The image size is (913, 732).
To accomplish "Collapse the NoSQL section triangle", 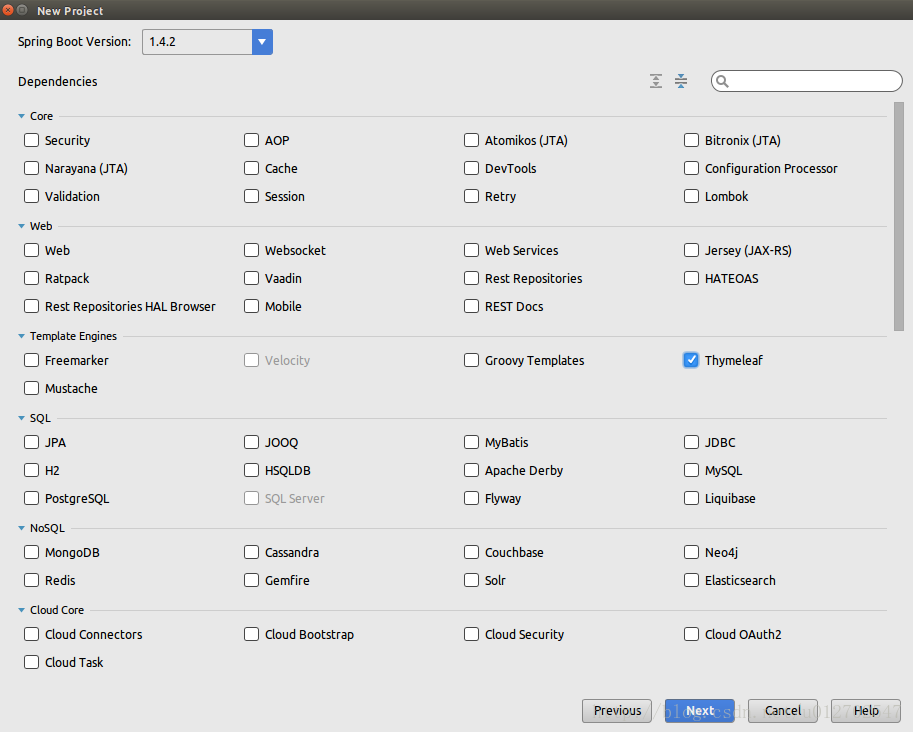I will point(21,528).
